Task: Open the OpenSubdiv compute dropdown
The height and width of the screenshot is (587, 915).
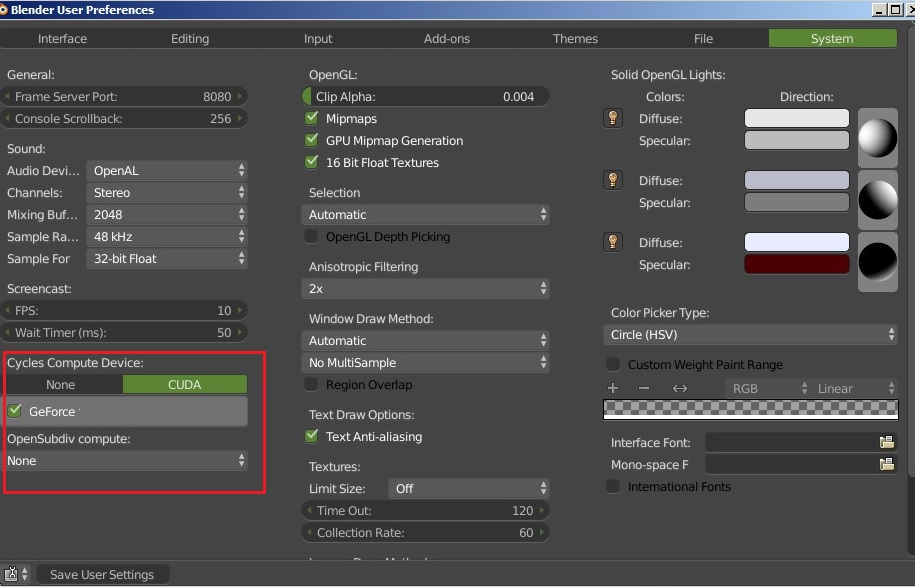Action: 125,461
